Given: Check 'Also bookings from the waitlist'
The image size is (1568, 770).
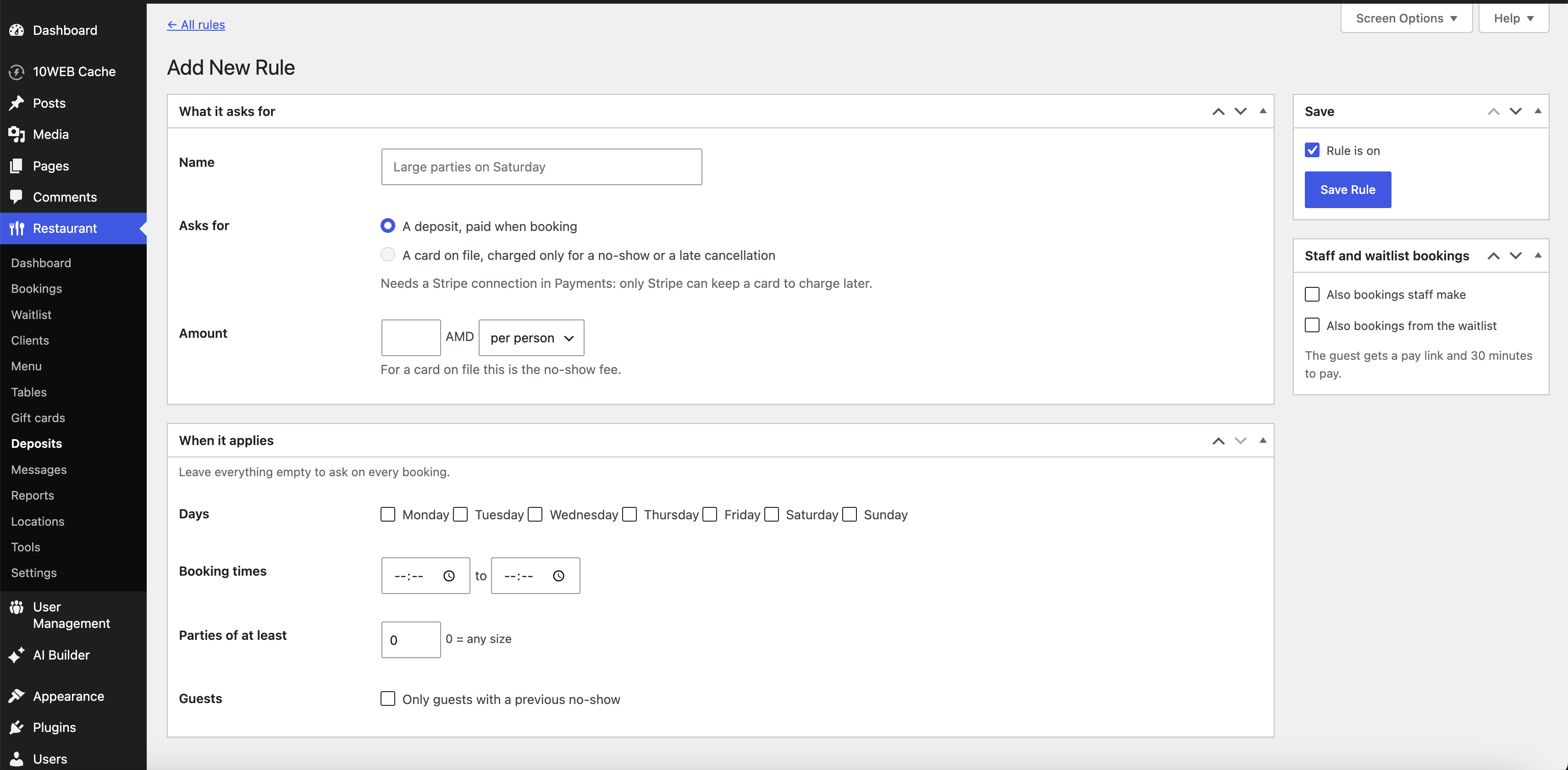Looking at the screenshot, I should [x=1312, y=326].
